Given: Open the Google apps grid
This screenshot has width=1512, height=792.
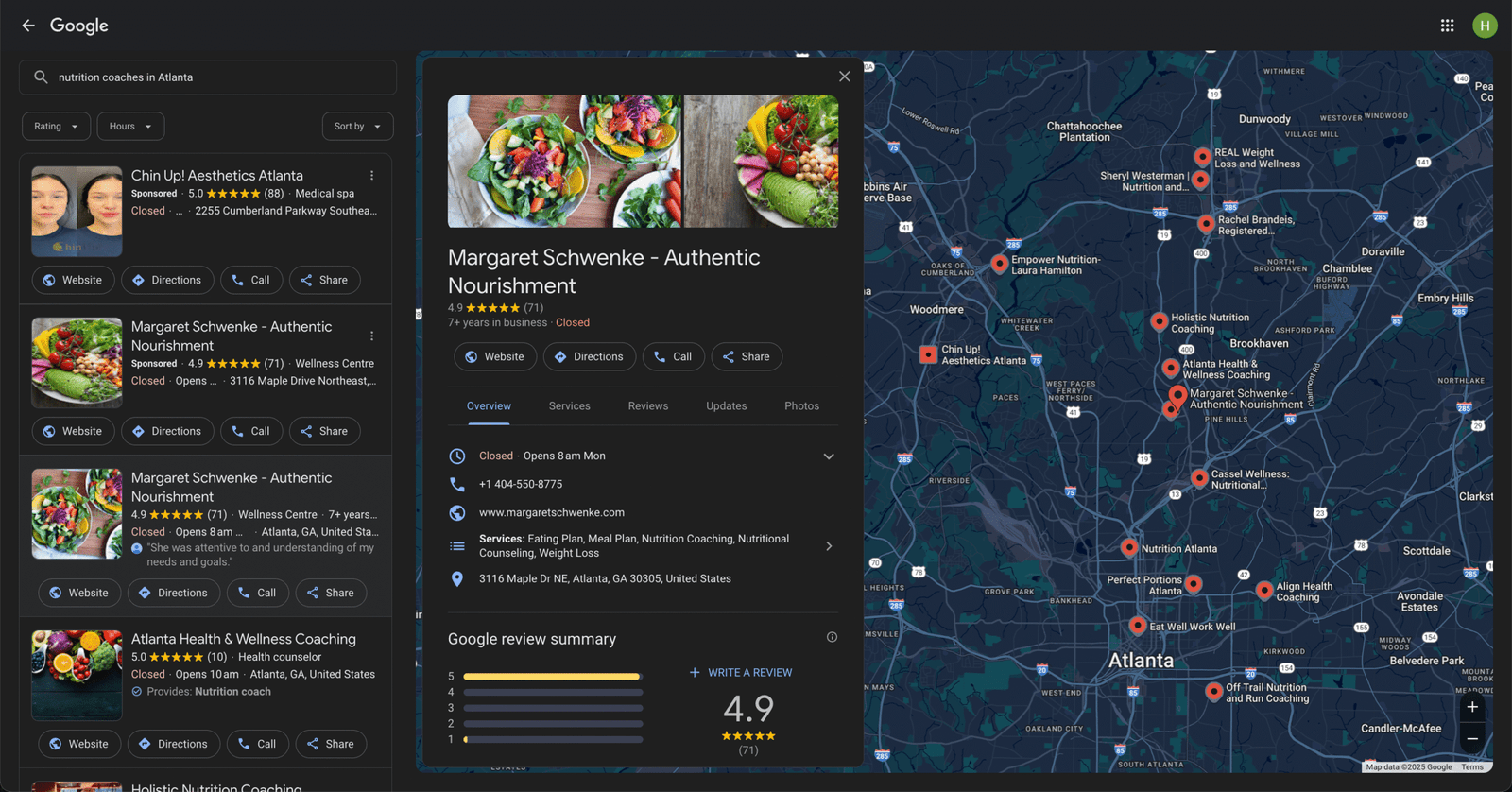Looking at the screenshot, I should [1447, 26].
